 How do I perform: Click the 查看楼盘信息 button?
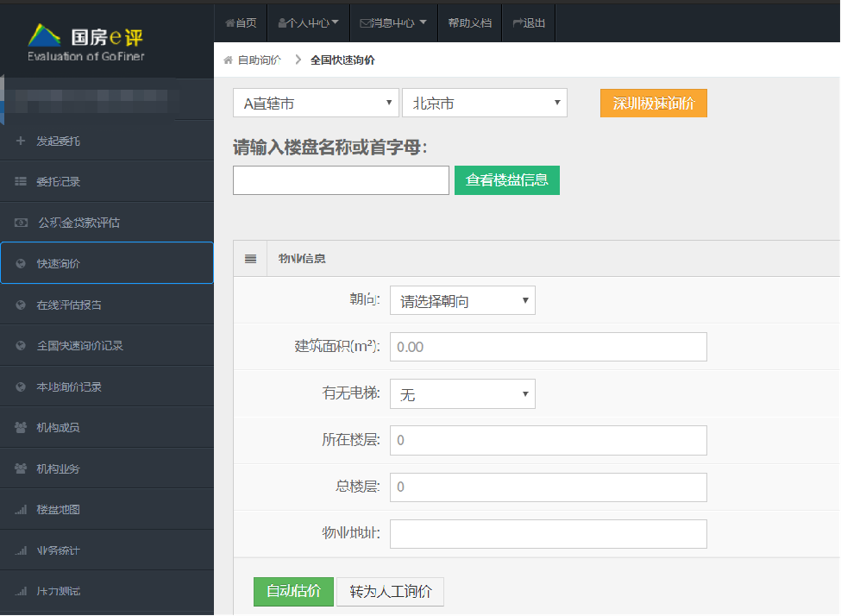click(507, 180)
